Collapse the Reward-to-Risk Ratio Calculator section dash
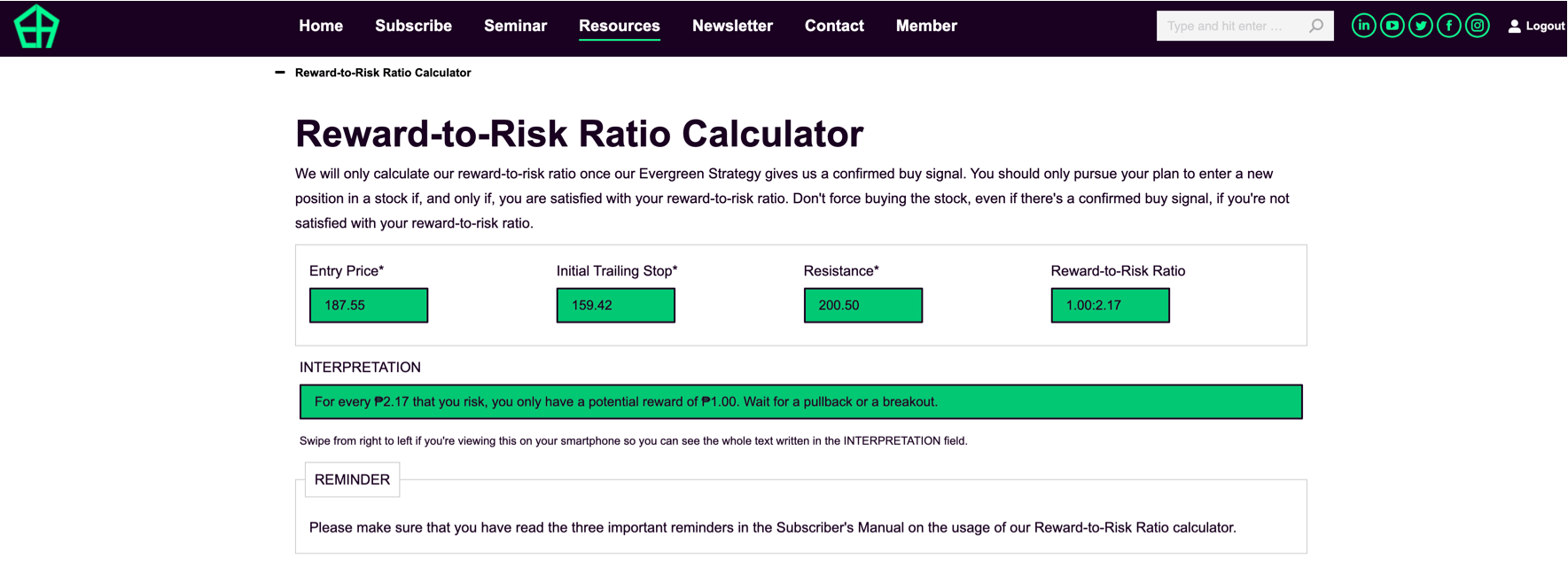Image resolution: width=1568 pixels, height=568 pixels. point(280,73)
